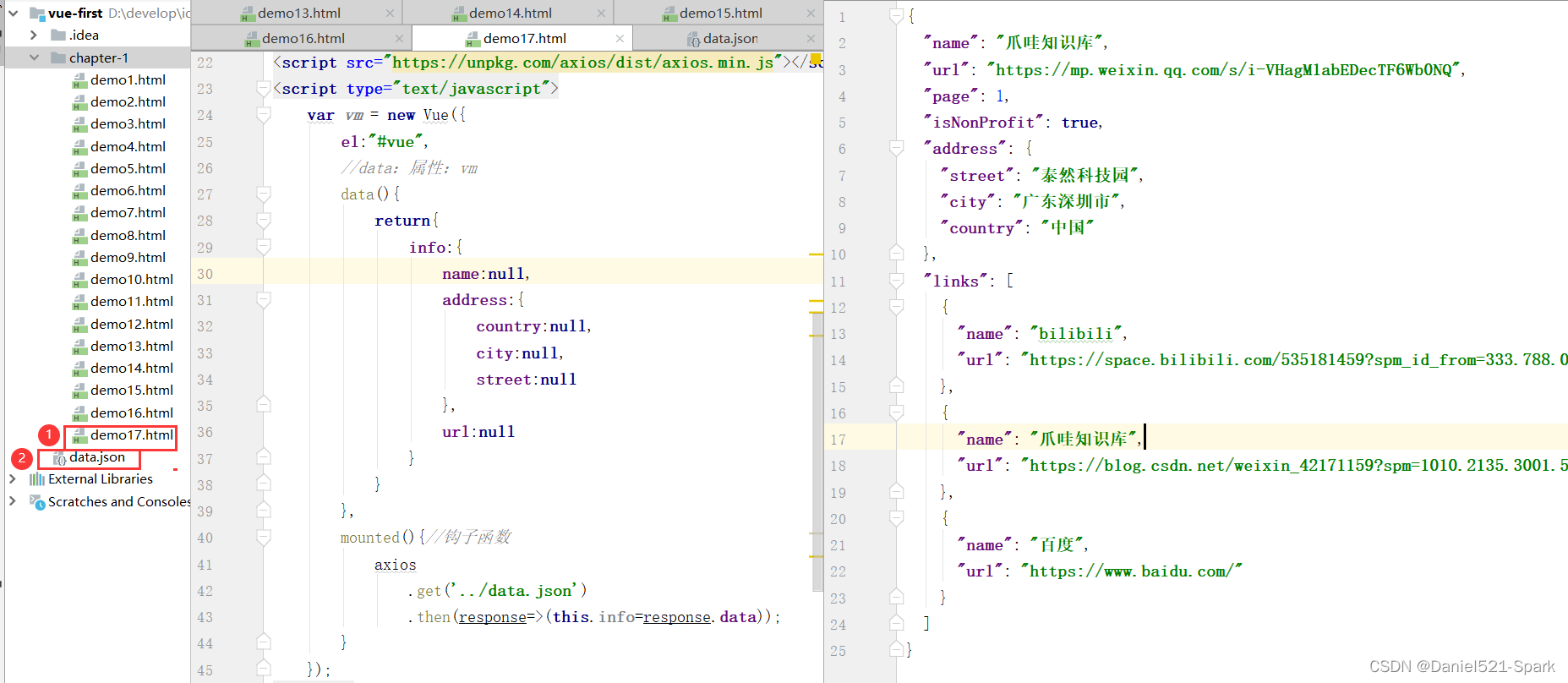Select demo17.html in project tree
This screenshot has width=1568, height=683.
pyautogui.click(x=132, y=434)
